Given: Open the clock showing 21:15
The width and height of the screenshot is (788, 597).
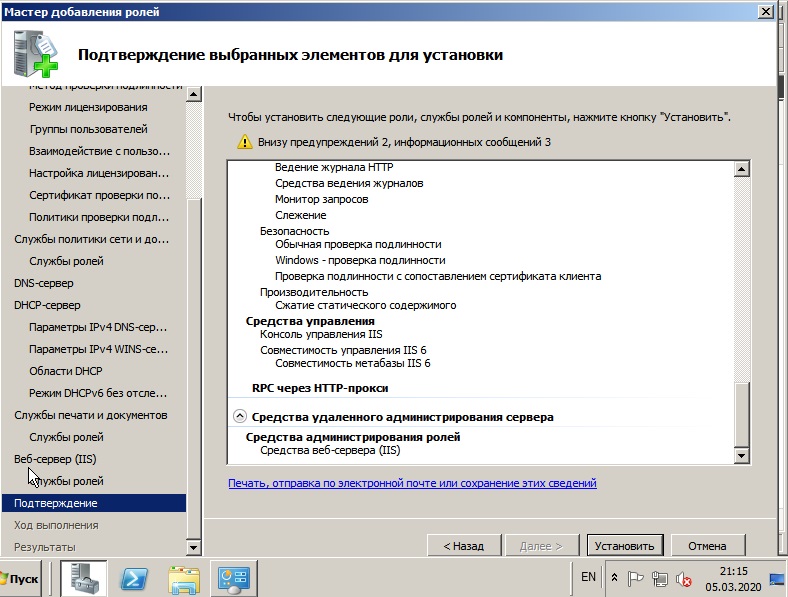Looking at the screenshot, I should [x=733, y=579].
